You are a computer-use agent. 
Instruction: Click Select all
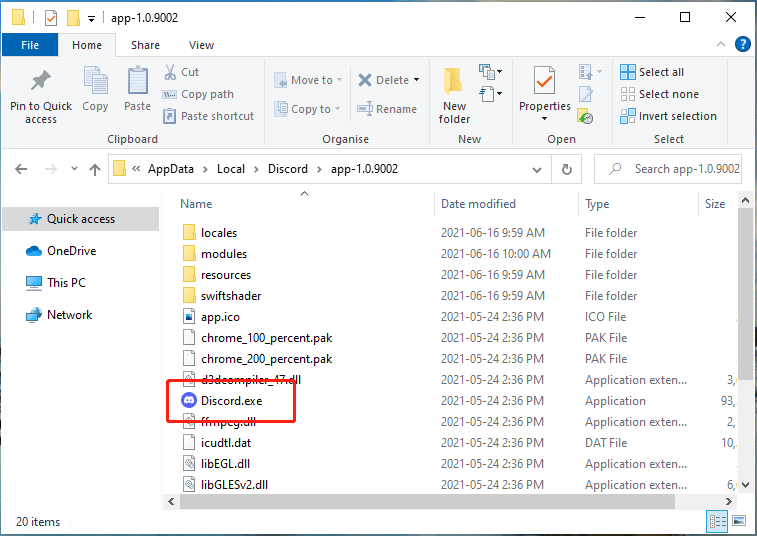[x=652, y=72]
